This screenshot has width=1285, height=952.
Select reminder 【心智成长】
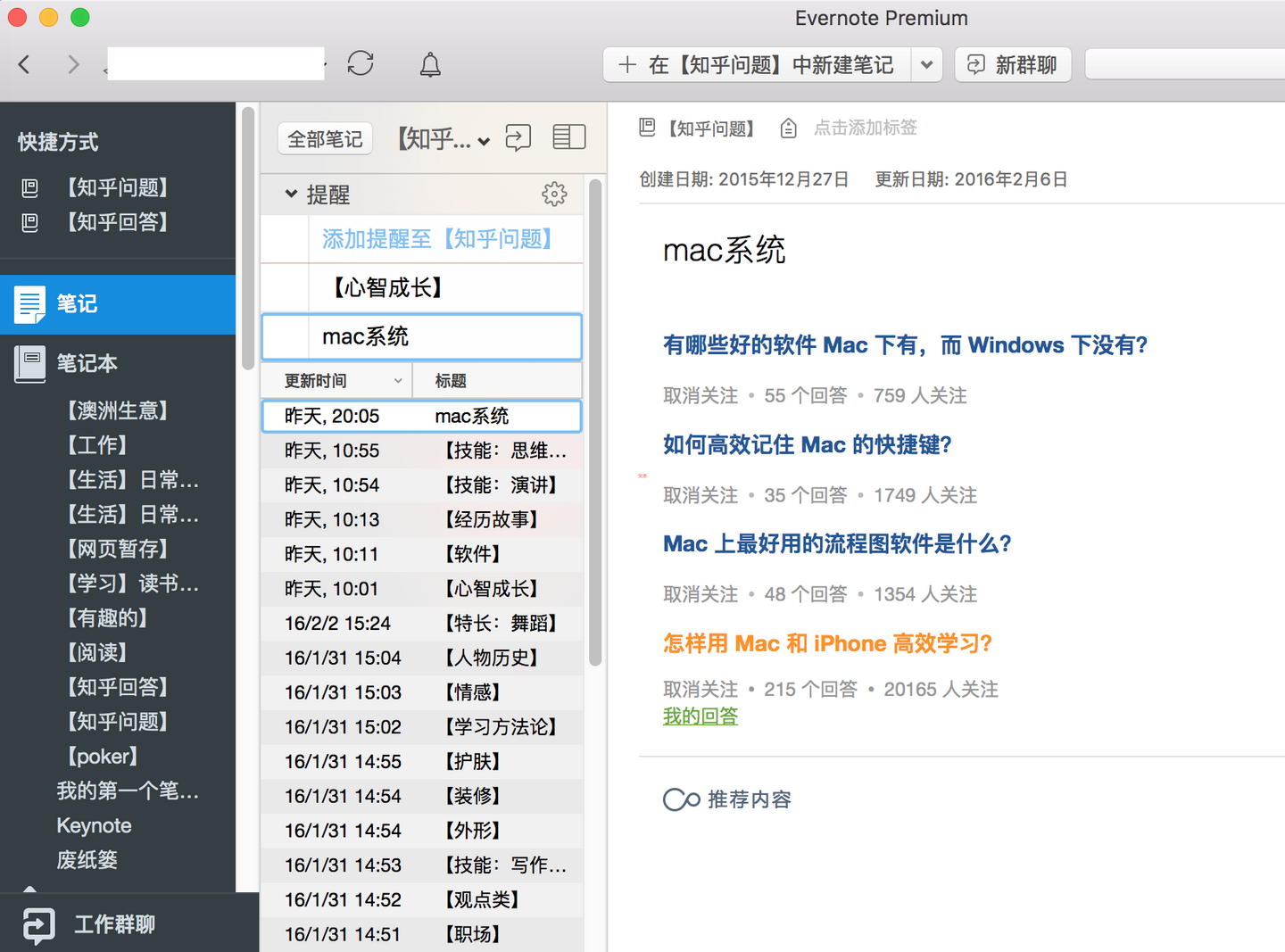click(x=421, y=287)
